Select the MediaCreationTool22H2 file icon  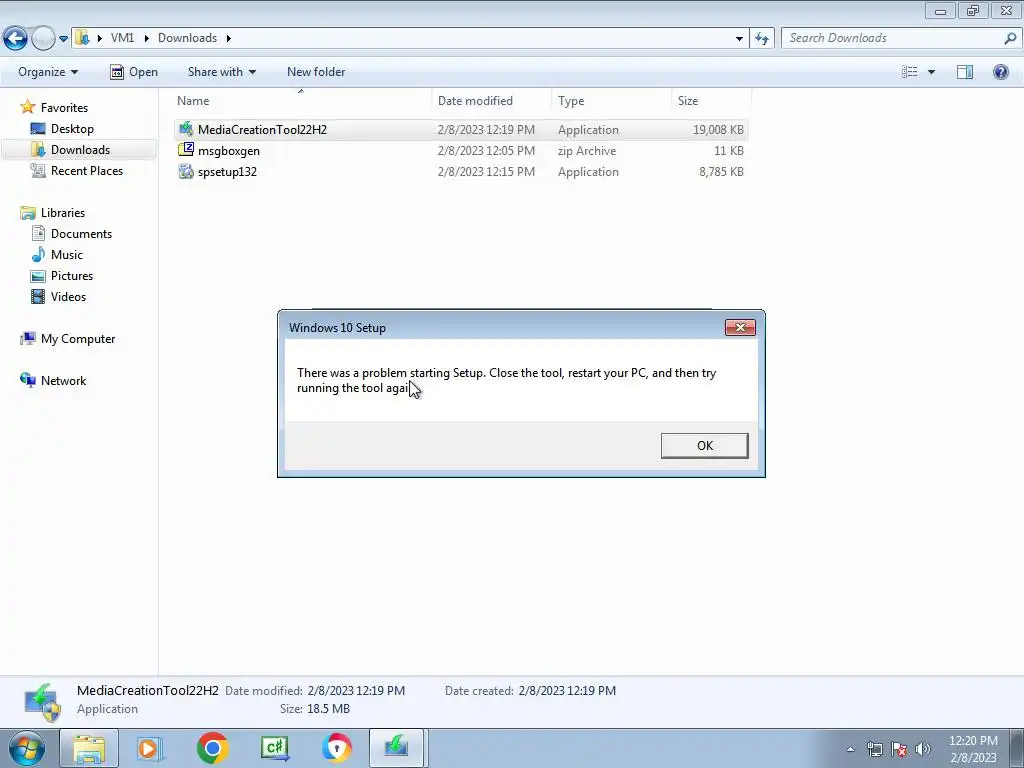click(186, 129)
